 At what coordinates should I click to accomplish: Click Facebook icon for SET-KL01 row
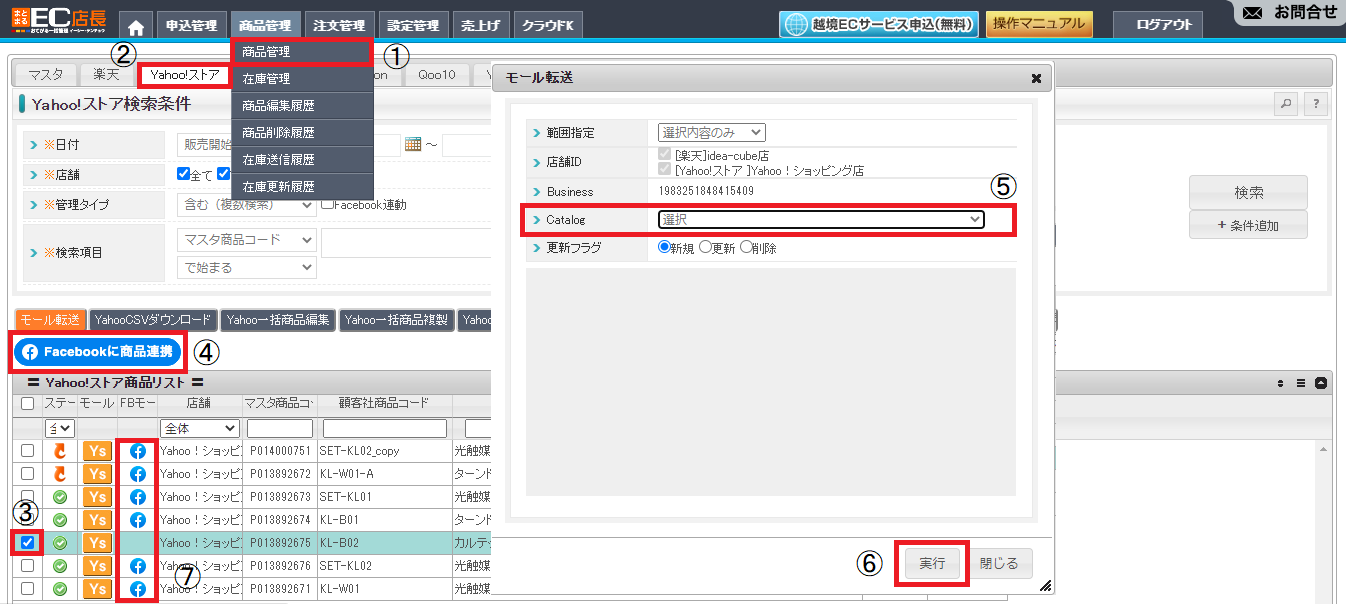[138, 497]
